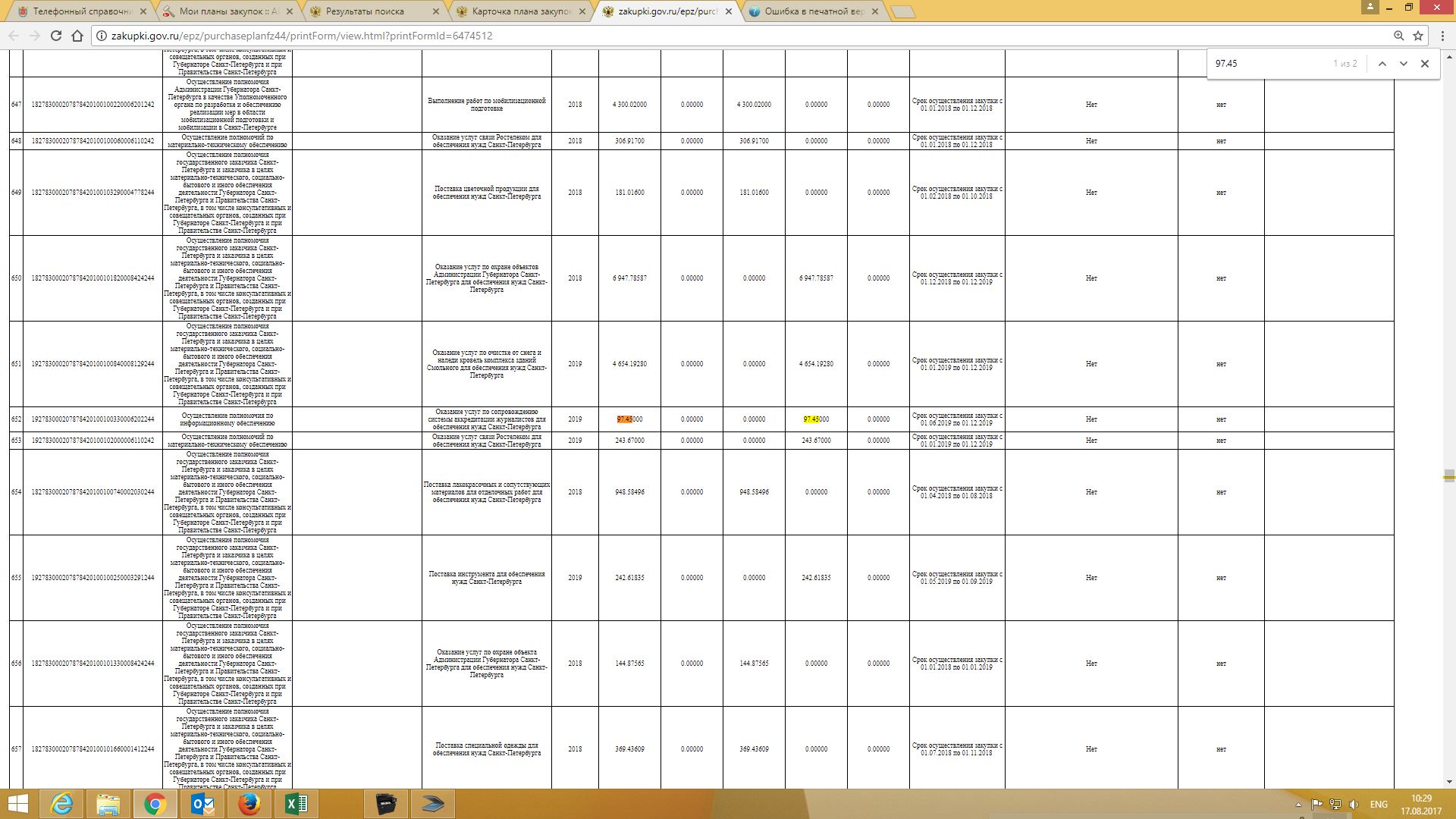Screen dimensions: 1456x819
Task: Click the ENG language indicator
Action: 1379,804
